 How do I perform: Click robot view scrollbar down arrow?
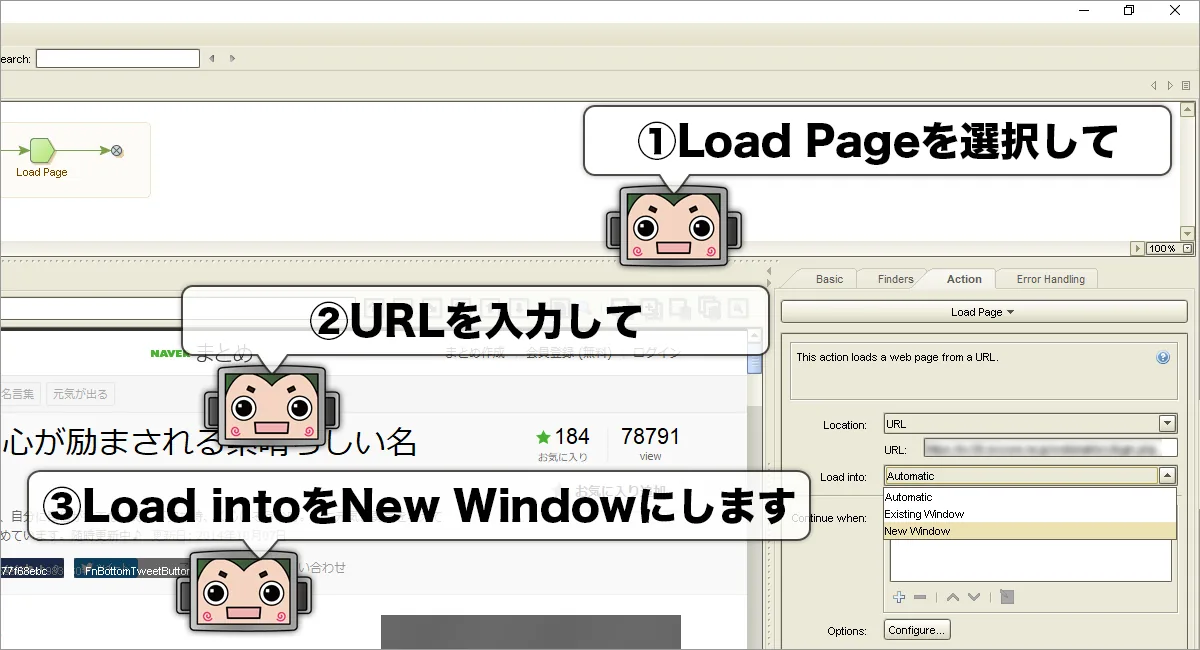pyautogui.click(x=1188, y=234)
